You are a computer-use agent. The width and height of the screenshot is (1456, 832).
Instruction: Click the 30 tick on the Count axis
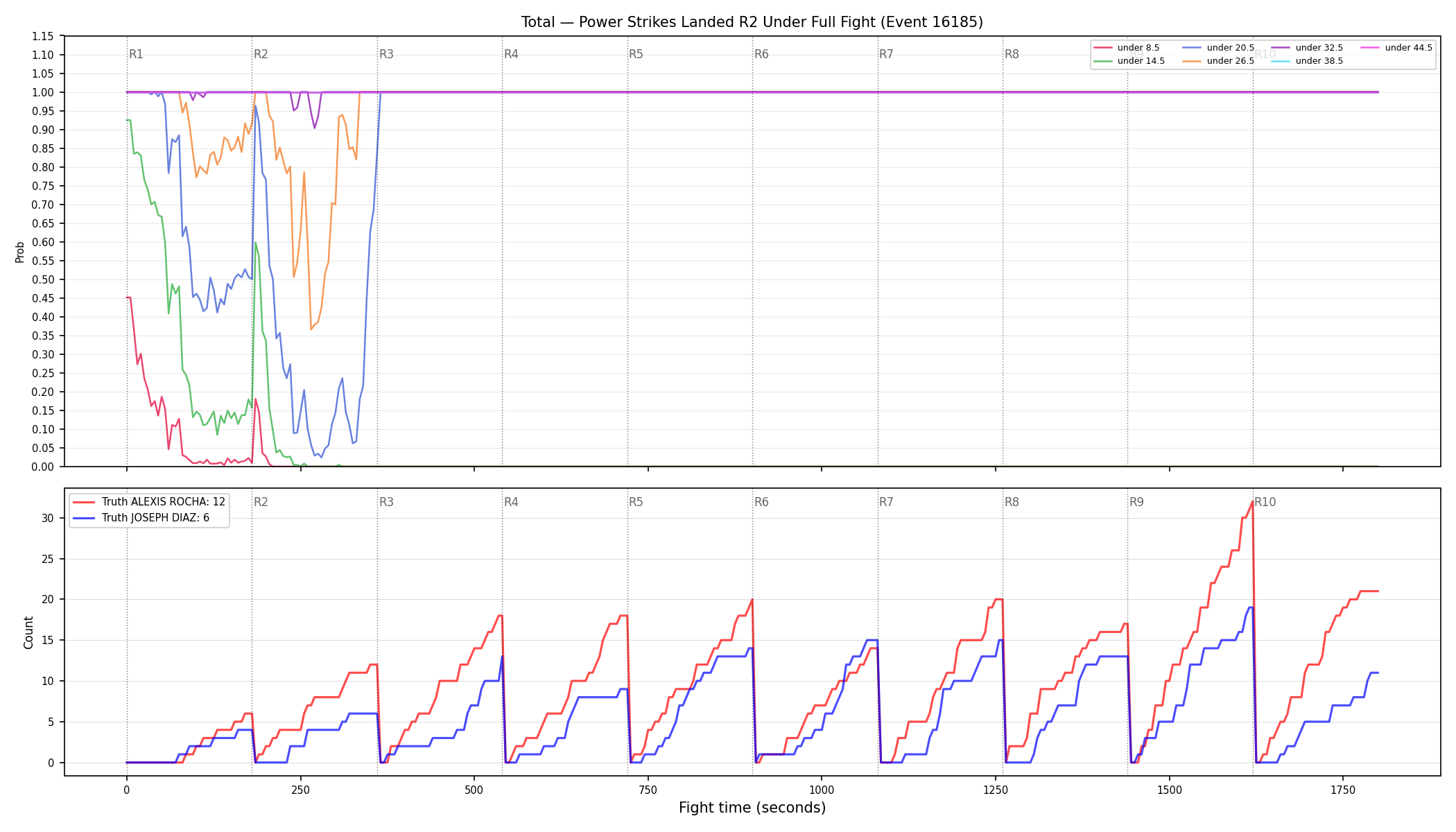[48, 518]
